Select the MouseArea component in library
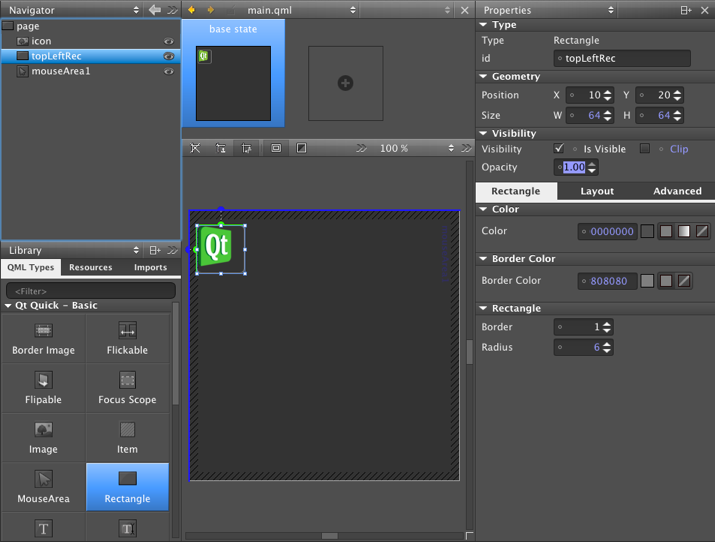 point(43,486)
